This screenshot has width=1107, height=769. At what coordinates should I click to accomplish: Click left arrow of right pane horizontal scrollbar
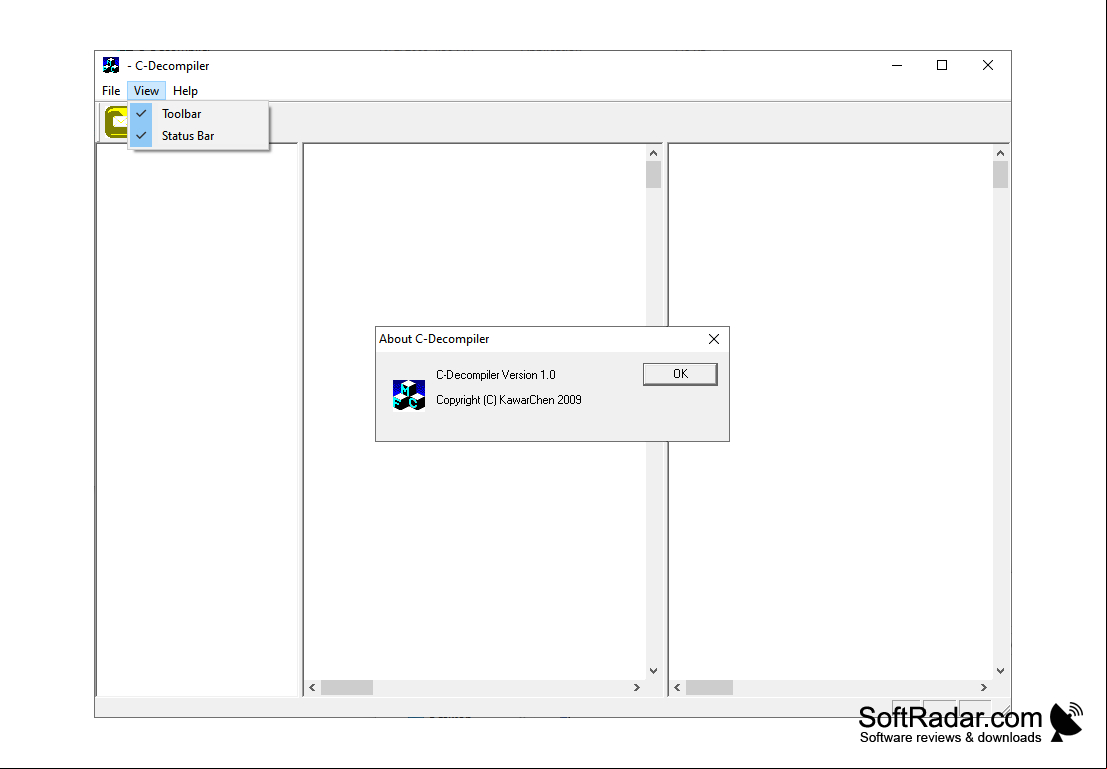(677, 687)
